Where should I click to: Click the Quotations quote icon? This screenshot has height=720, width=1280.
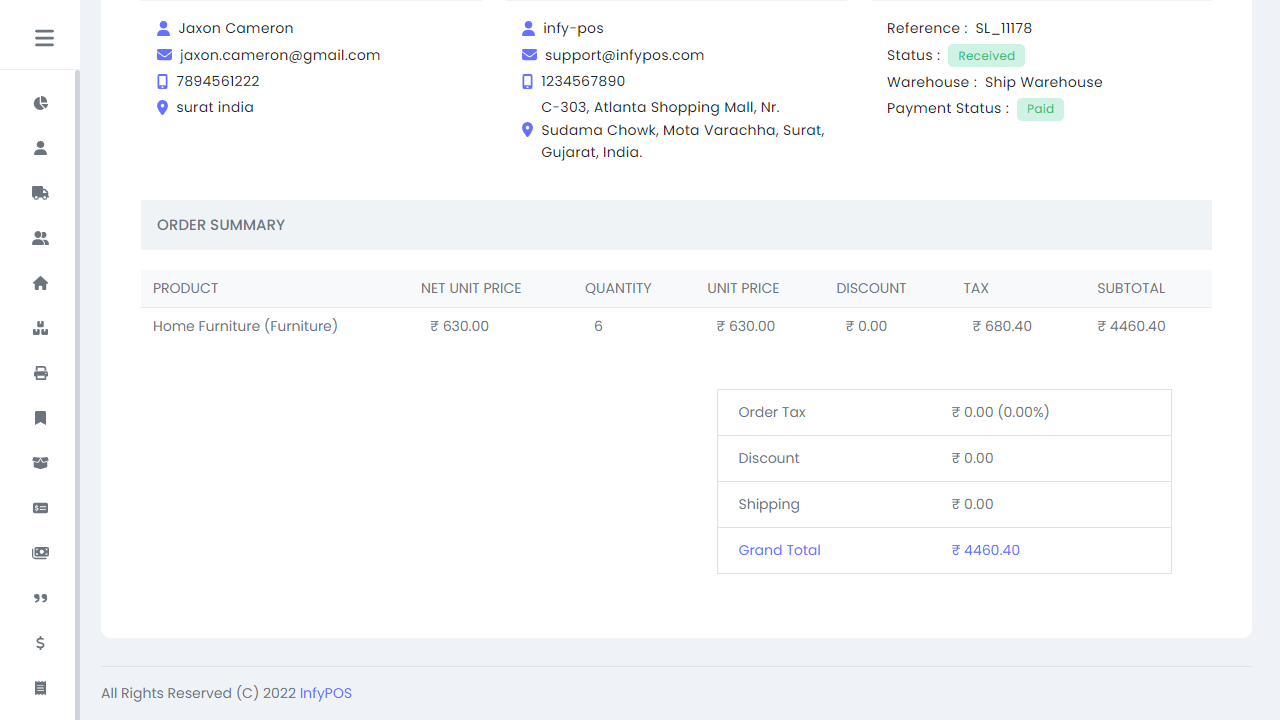point(40,598)
